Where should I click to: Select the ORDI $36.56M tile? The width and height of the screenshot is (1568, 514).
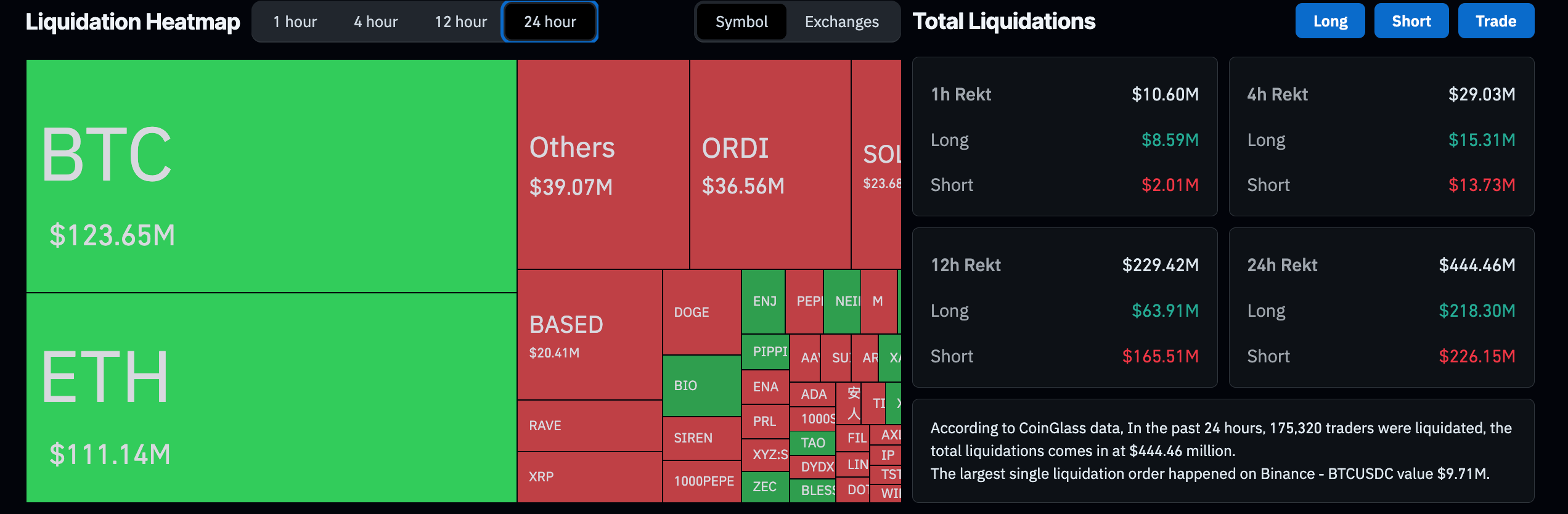[x=770, y=165]
